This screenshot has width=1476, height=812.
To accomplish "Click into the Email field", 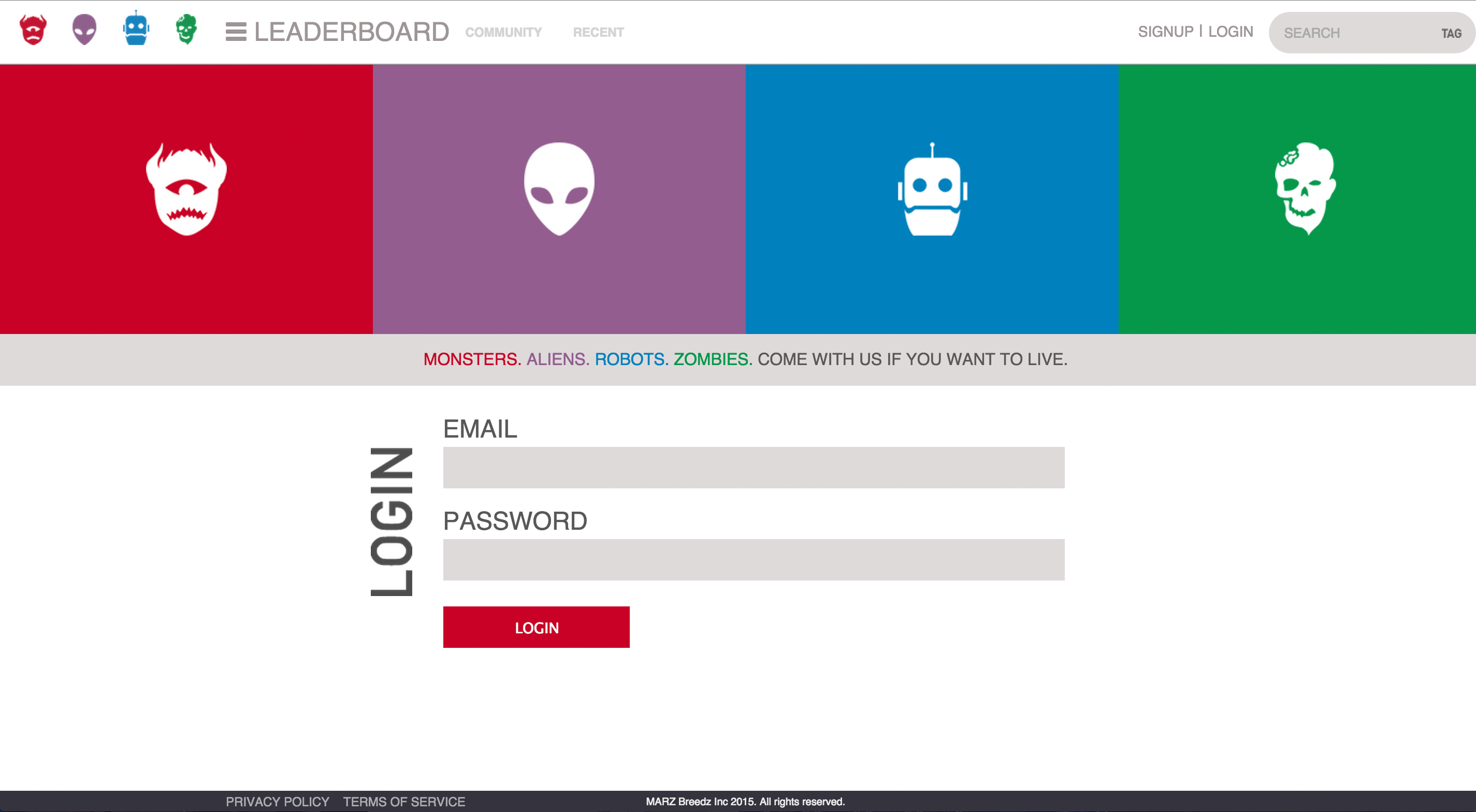I will click(754, 468).
